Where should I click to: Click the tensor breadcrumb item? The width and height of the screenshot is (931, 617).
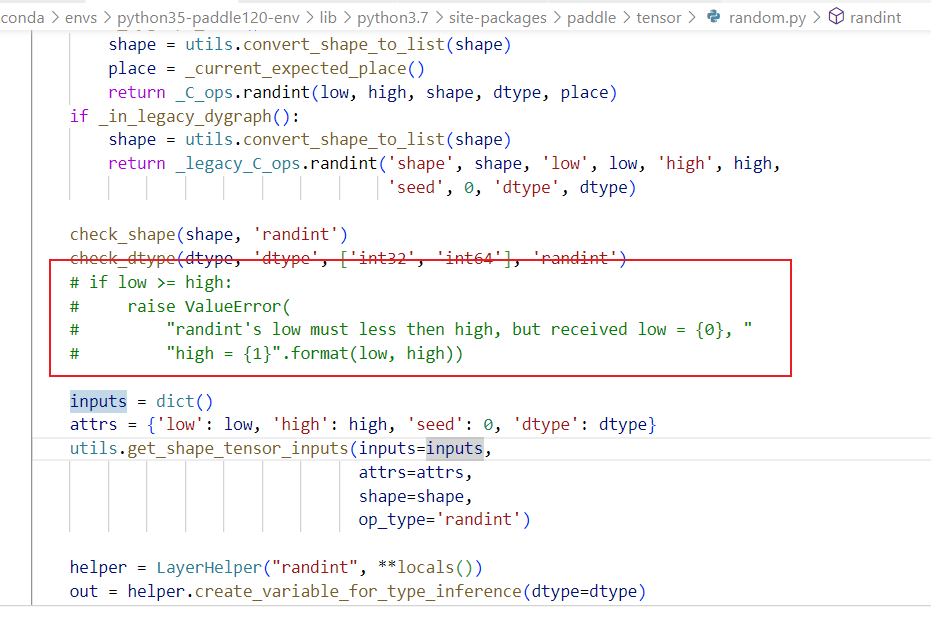[x=657, y=17]
